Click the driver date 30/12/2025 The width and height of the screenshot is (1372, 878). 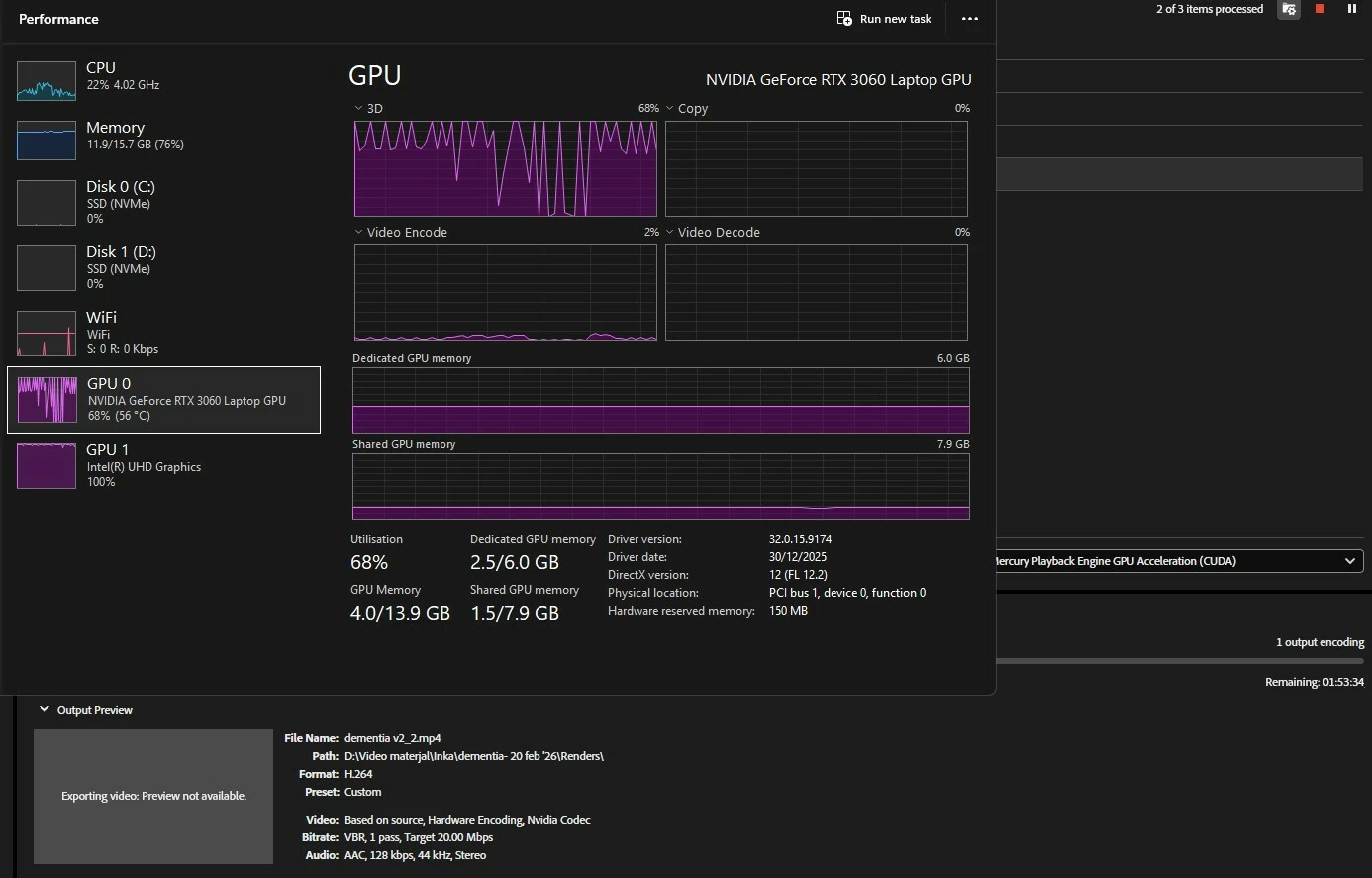(x=798, y=557)
